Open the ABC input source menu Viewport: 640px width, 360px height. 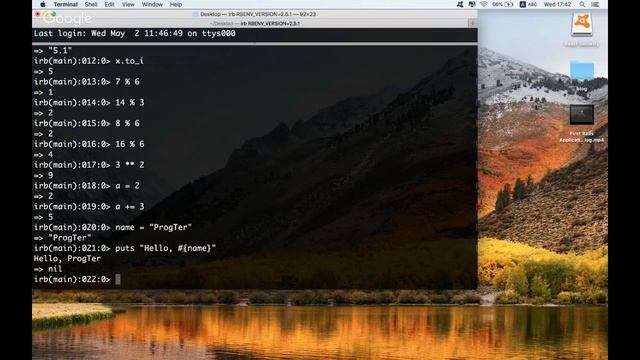tap(528, 4)
